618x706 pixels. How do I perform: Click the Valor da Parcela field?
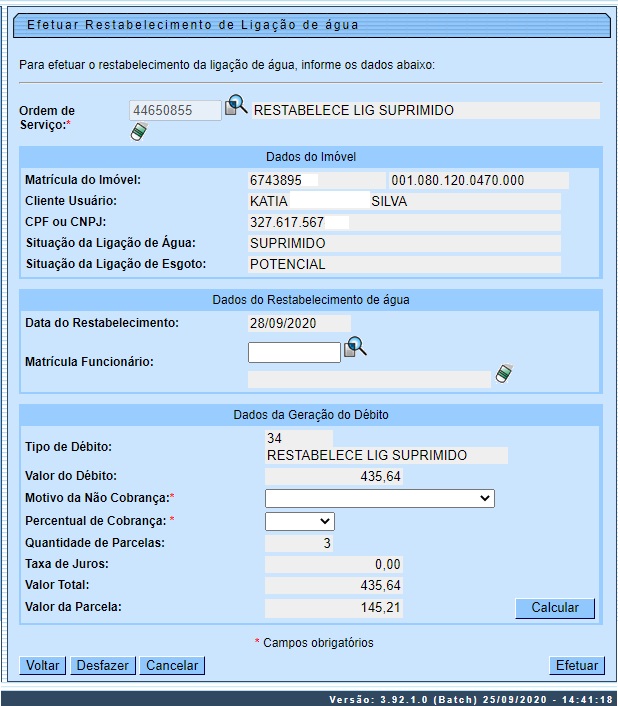(334, 607)
